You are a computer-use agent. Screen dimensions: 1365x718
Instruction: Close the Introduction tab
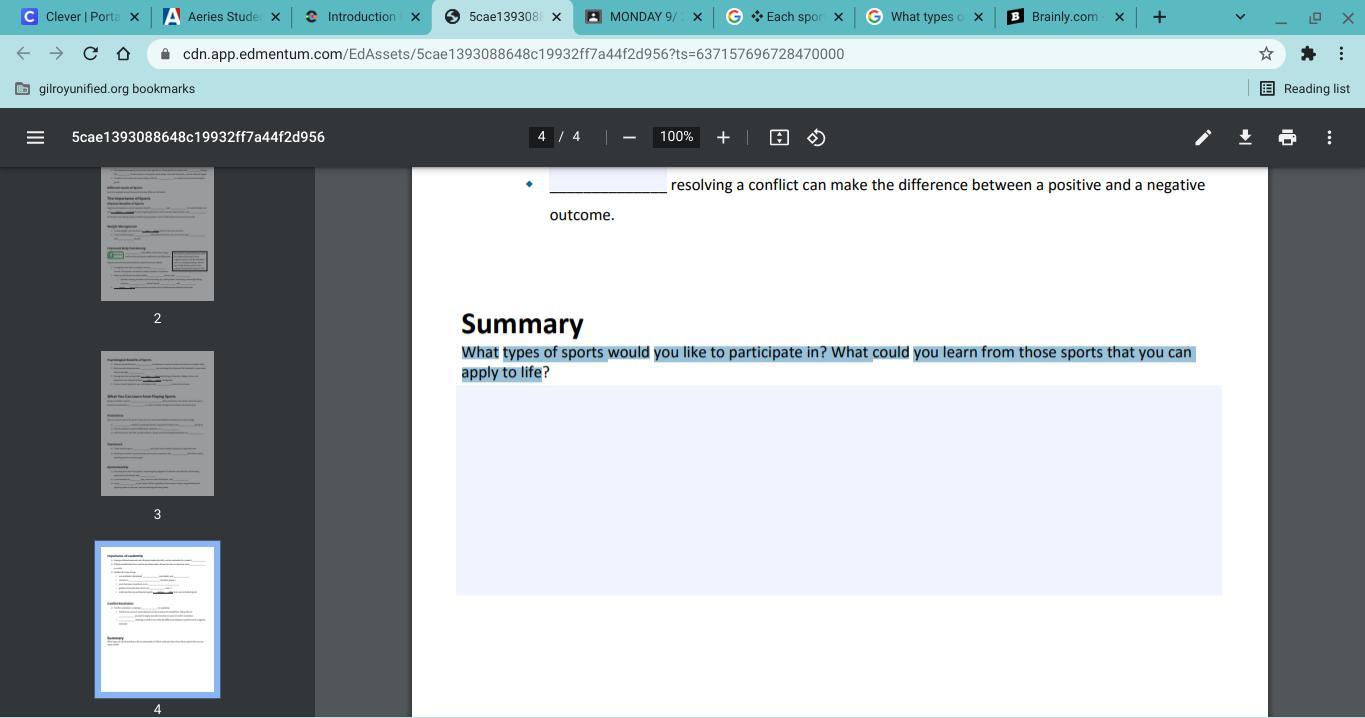click(x=416, y=17)
